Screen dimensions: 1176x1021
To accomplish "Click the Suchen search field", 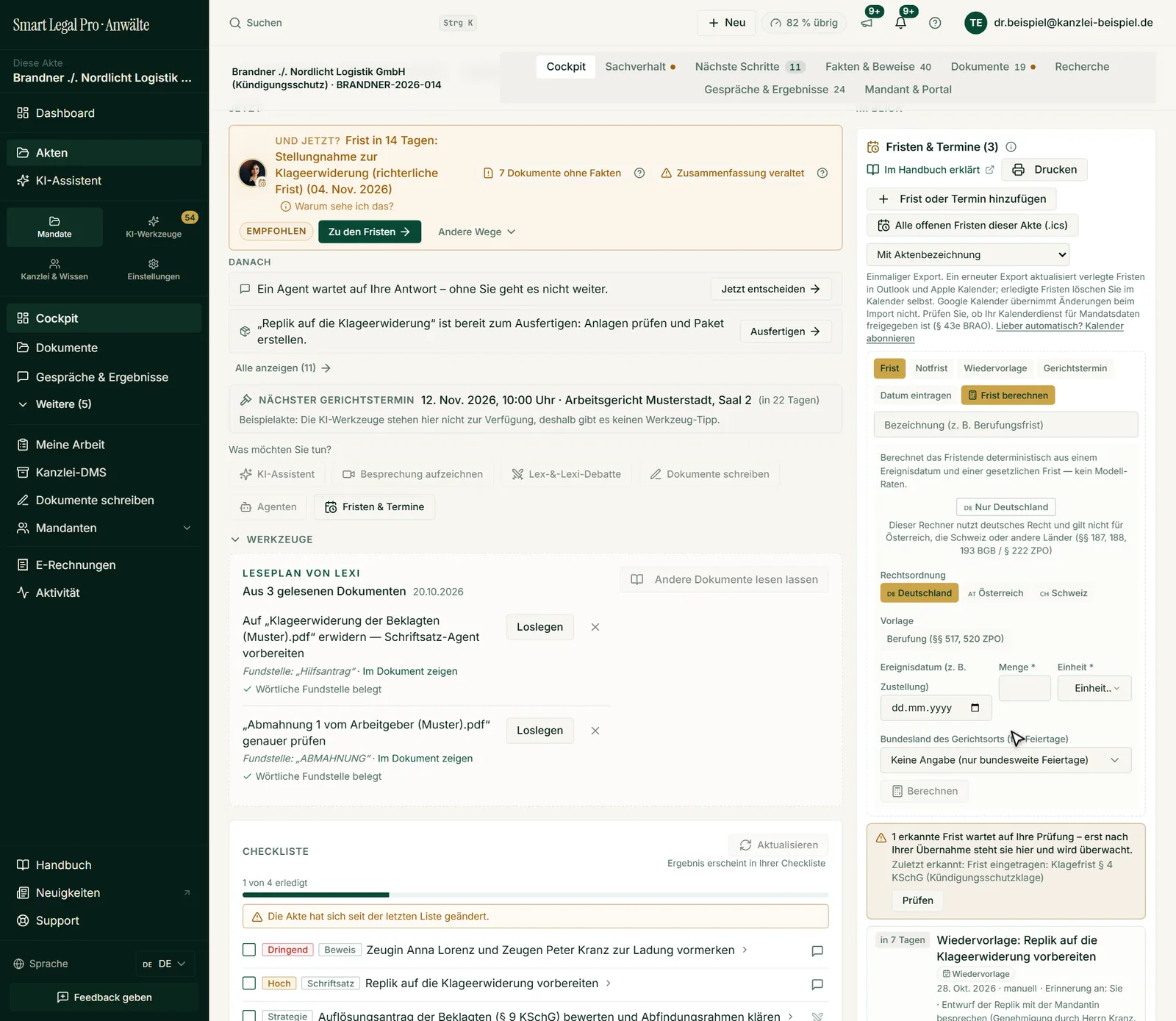I will pos(353,23).
